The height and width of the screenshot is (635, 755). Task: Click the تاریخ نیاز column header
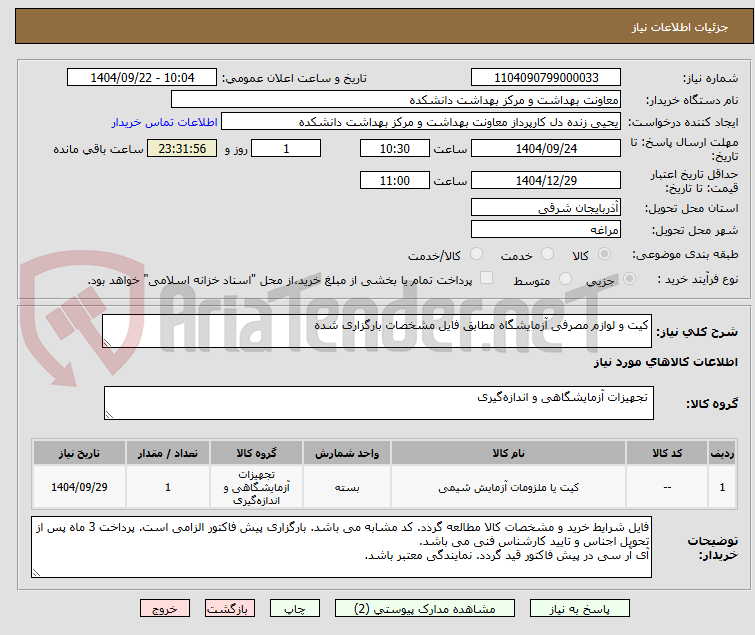pos(79,453)
